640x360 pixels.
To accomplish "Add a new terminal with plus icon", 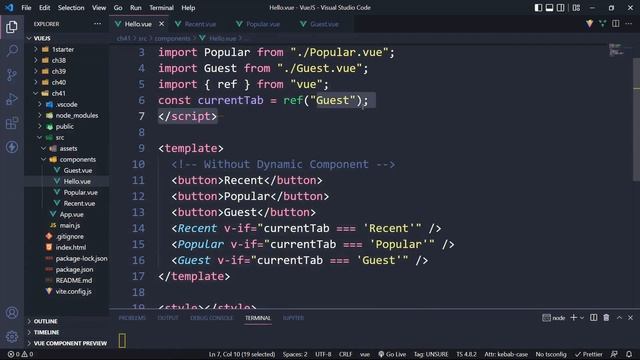I will coord(573,318).
